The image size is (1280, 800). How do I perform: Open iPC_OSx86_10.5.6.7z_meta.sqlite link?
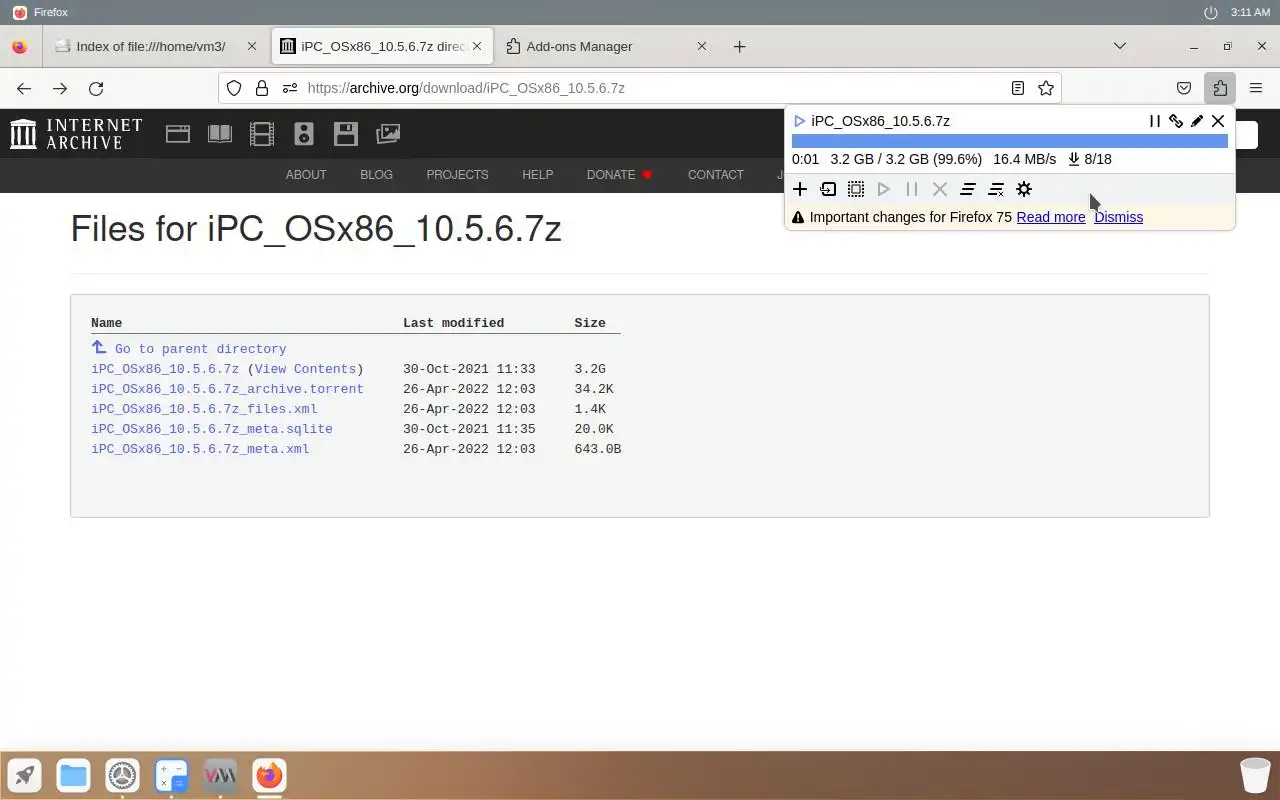point(212,429)
